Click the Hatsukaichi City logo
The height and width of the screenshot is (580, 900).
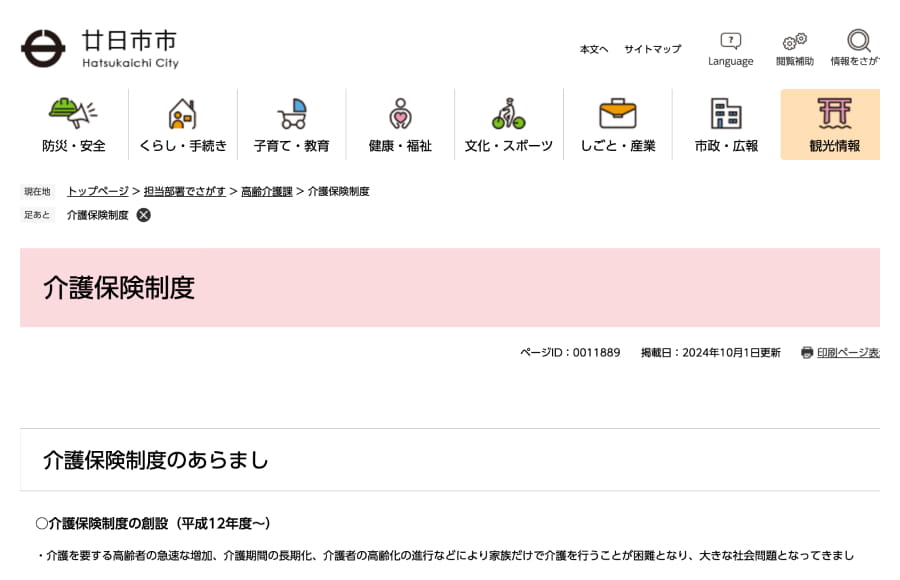100,48
